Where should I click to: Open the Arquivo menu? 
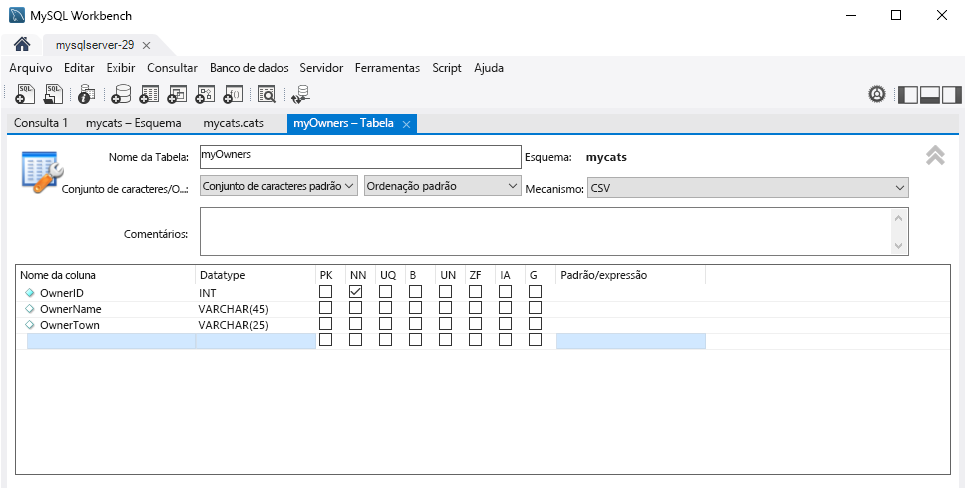pos(31,68)
